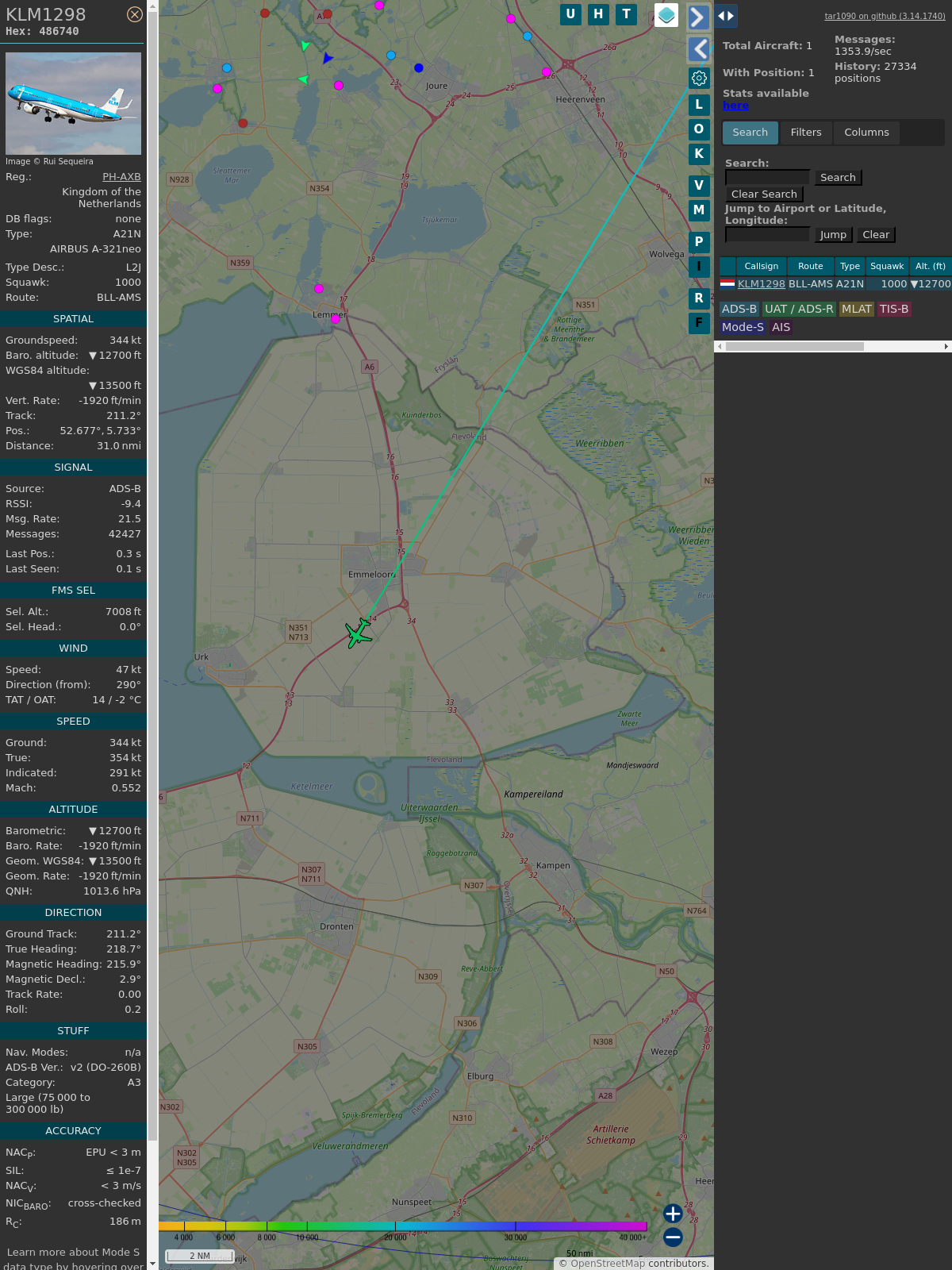Toggle the V map button

click(x=699, y=186)
